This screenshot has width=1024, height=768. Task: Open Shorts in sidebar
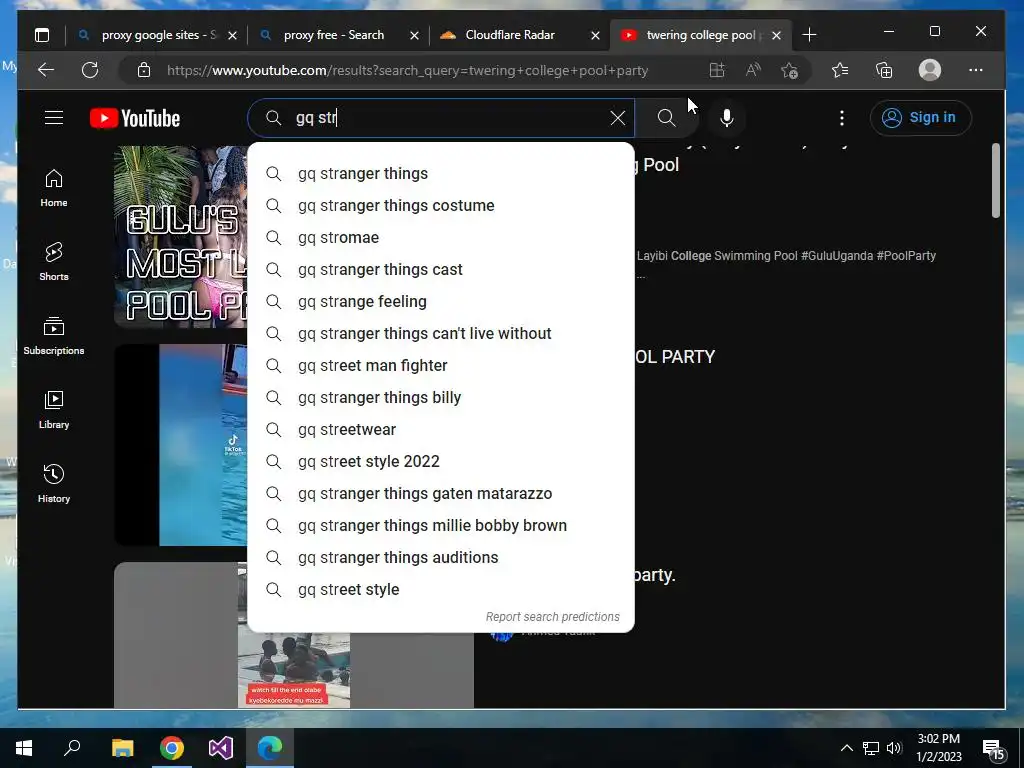click(54, 262)
